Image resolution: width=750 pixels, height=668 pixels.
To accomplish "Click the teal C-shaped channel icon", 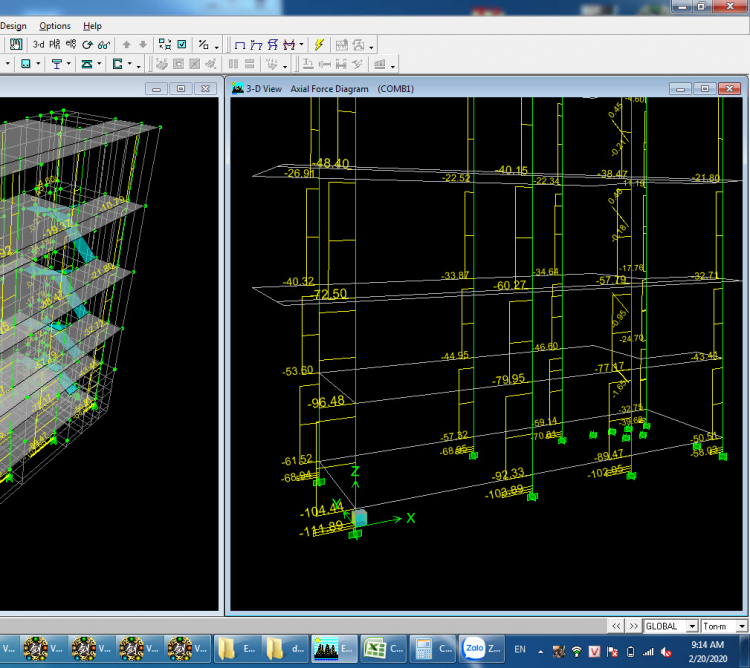I will tap(117, 64).
